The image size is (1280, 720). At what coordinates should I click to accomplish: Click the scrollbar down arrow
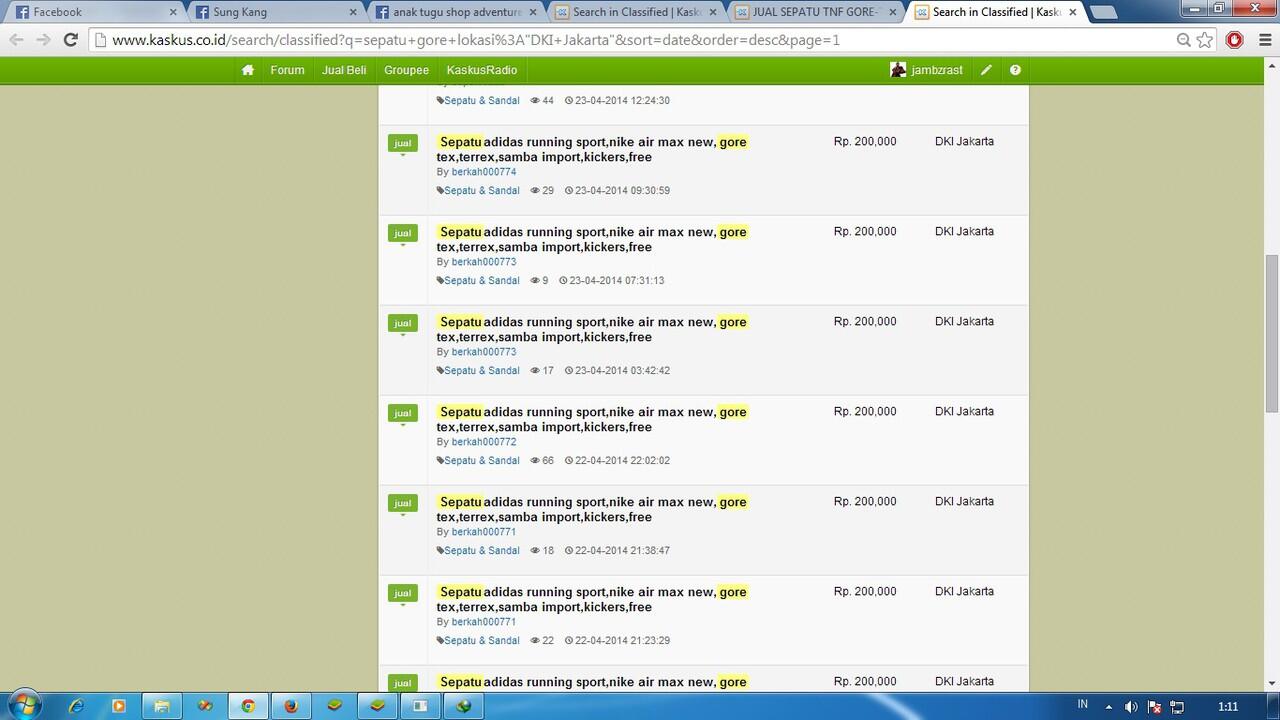1272,682
